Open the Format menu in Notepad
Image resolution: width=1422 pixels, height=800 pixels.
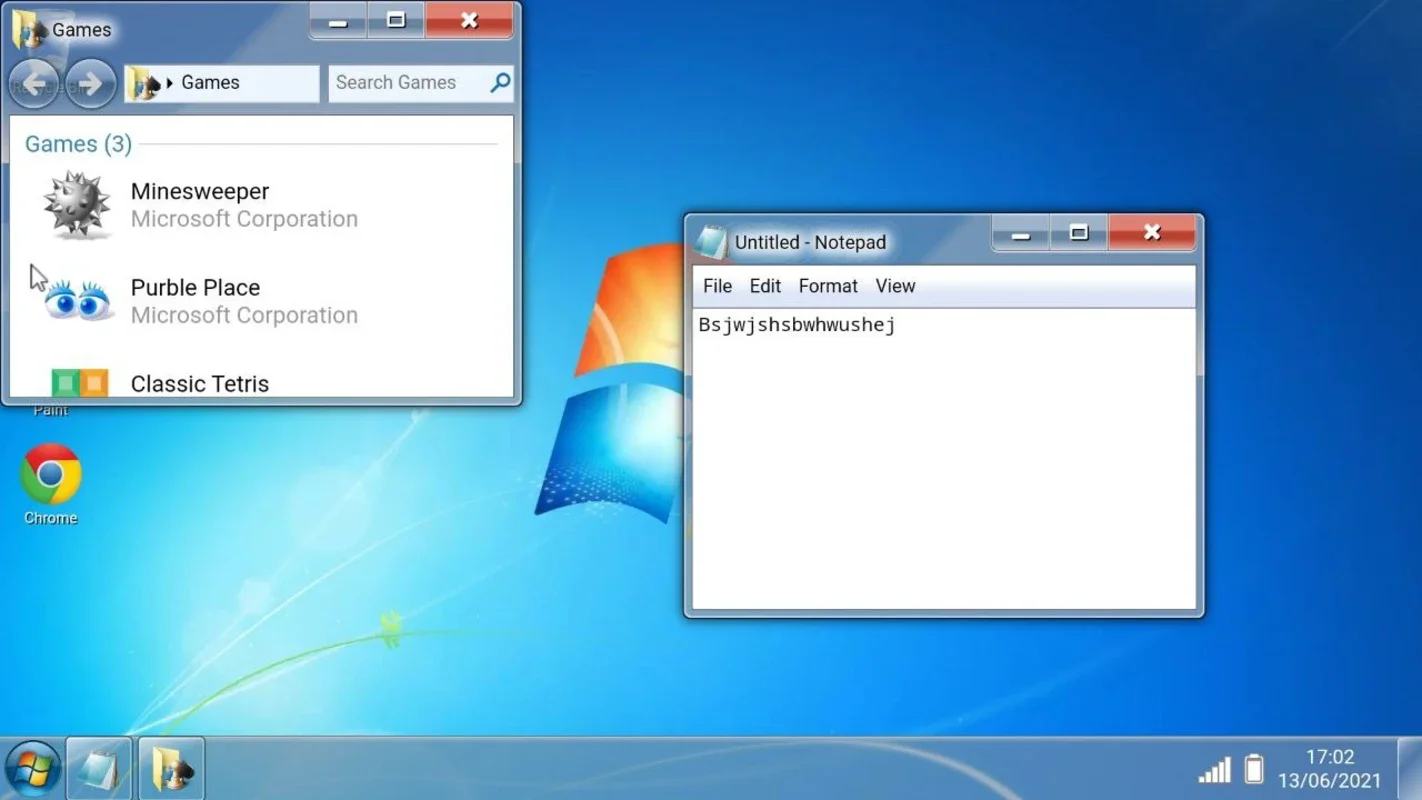pos(828,286)
